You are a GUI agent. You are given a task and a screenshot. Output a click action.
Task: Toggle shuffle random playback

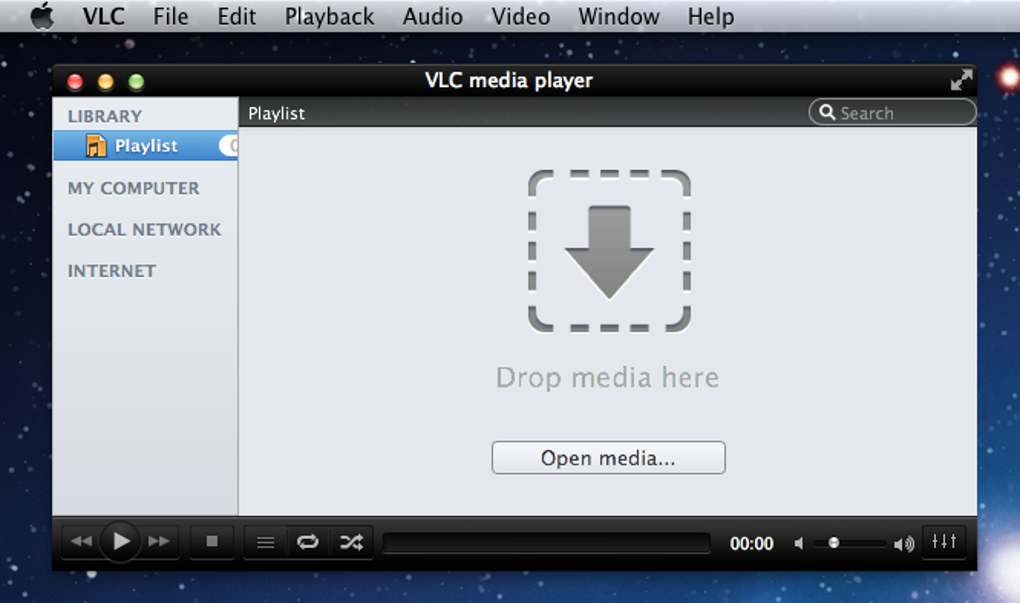[351, 542]
